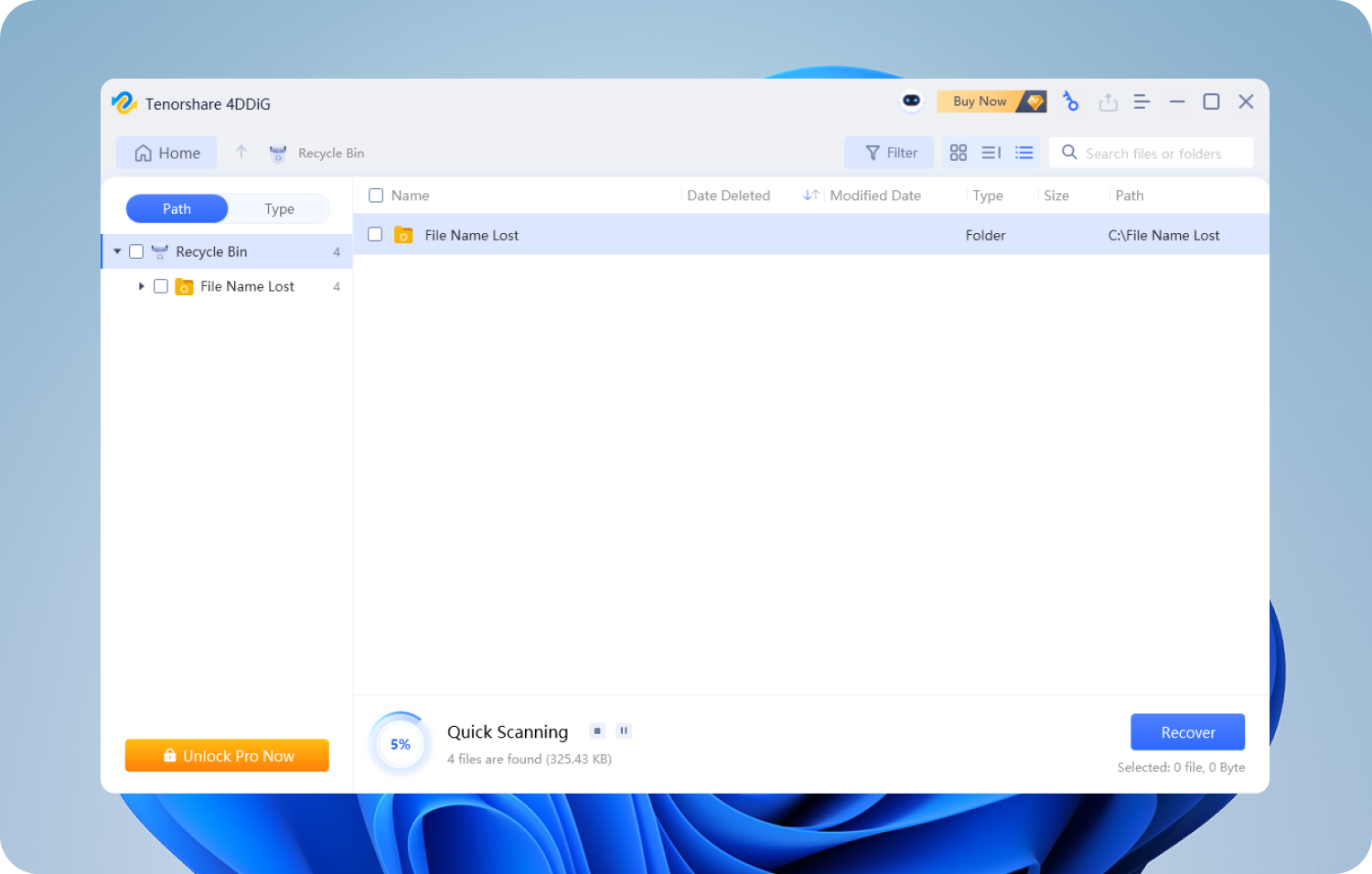Click the Recover button

(1187, 732)
